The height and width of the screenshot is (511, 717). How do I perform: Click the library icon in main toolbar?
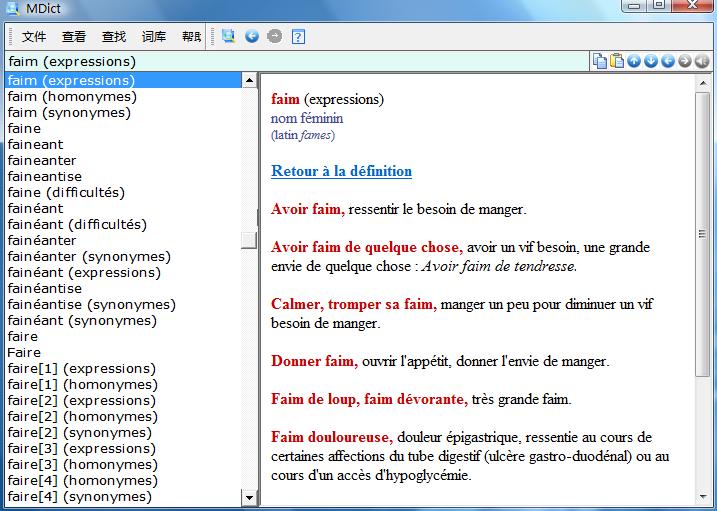pyautogui.click(x=229, y=37)
